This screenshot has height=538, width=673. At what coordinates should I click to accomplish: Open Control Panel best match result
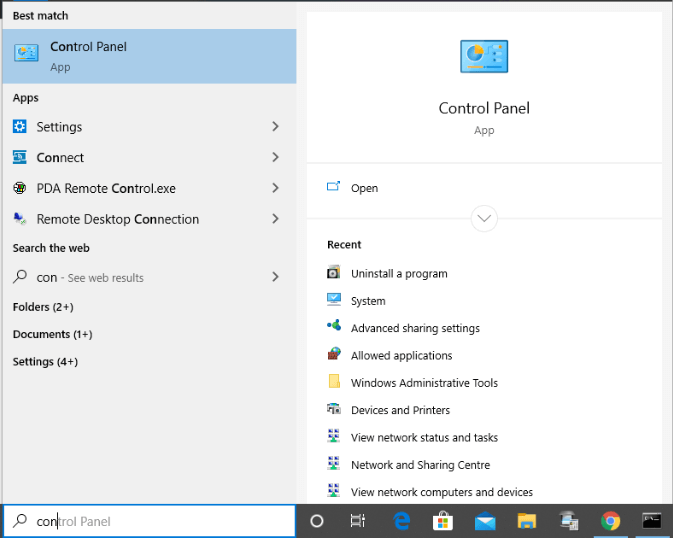(x=149, y=56)
